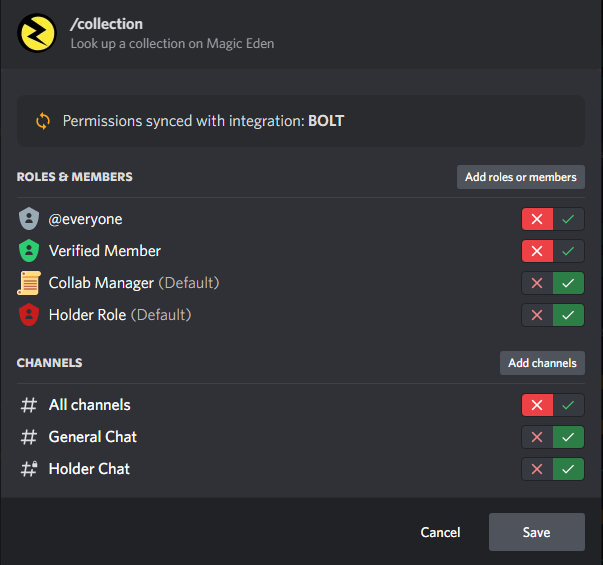Deny Holder Chat with the X toggle
This screenshot has height=565, width=603.
(x=537, y=469)
